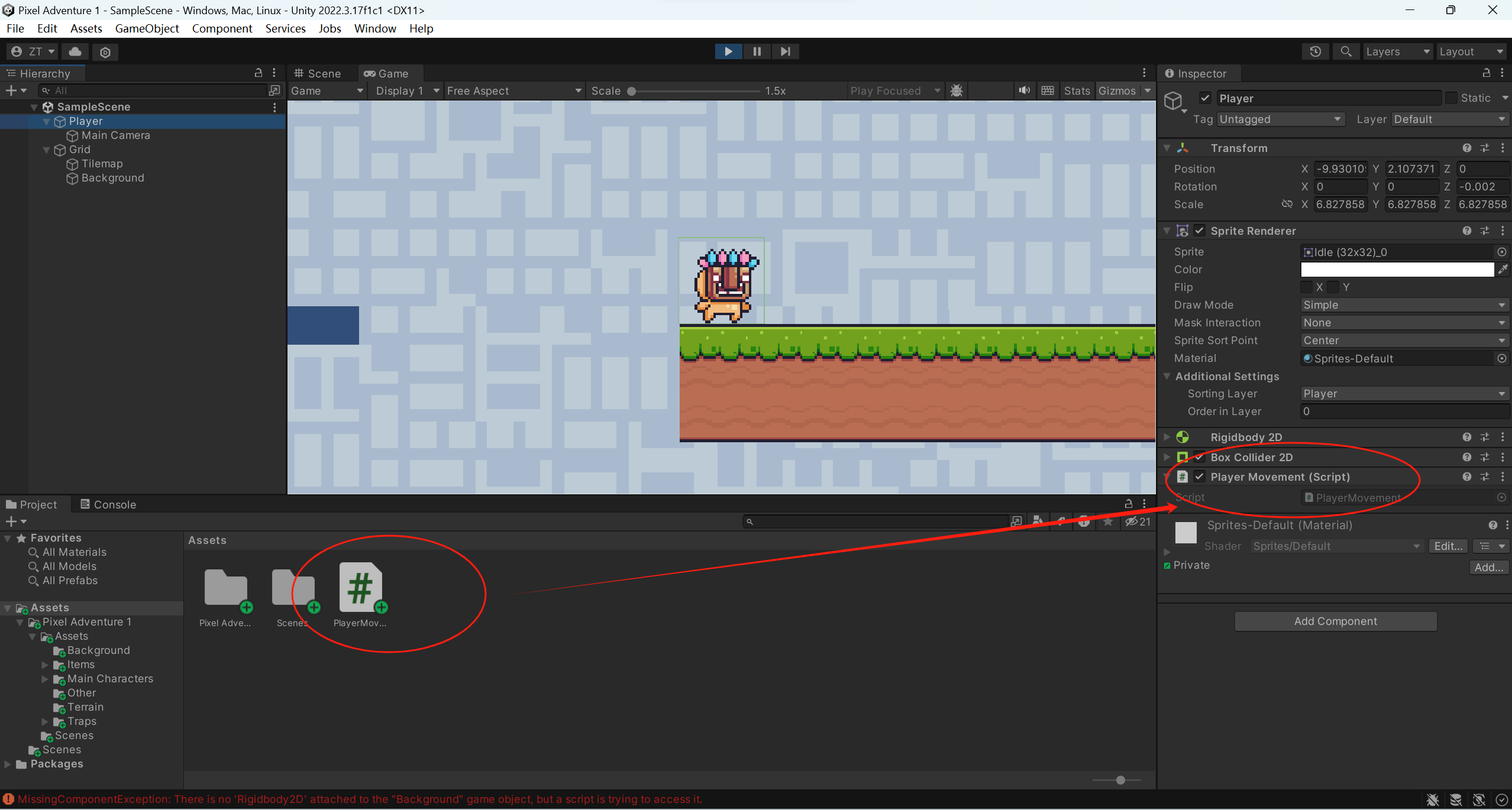The width and height of the screenshot is (1512, 810).
Task: Click the Pause button
Action: [x=757, y=51]
